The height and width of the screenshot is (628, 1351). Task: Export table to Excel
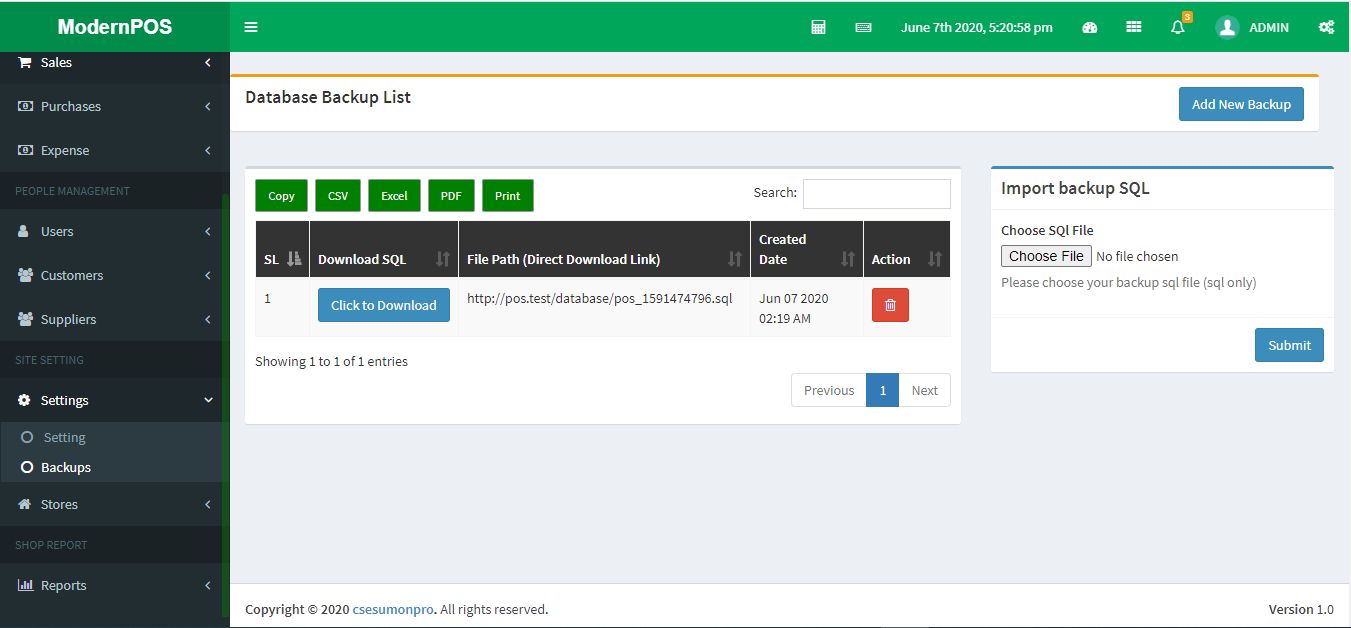coord(394,196)
